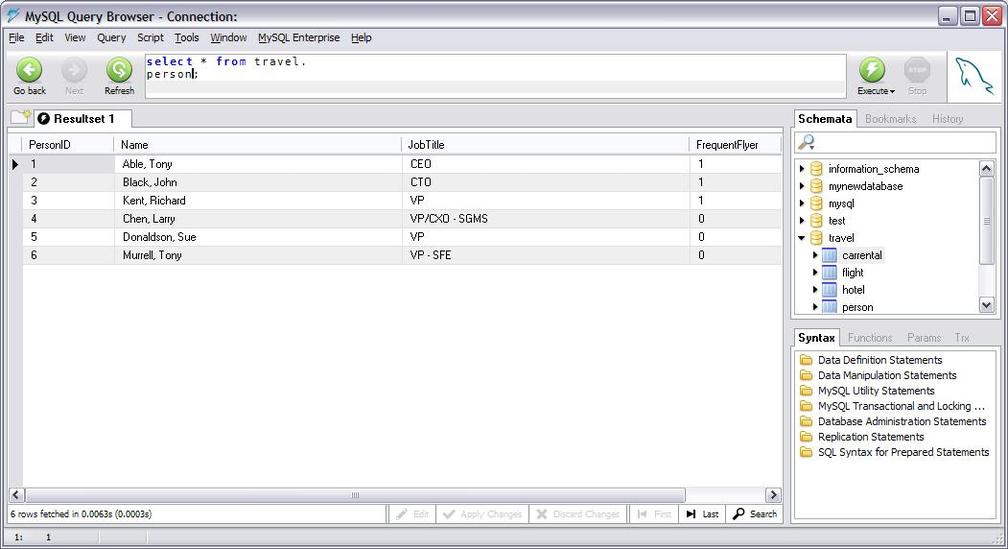Screen dimensions: 1008x549
Task: Click into the SQL query editor
Action: pyautogui.click(x=495, y=76)
